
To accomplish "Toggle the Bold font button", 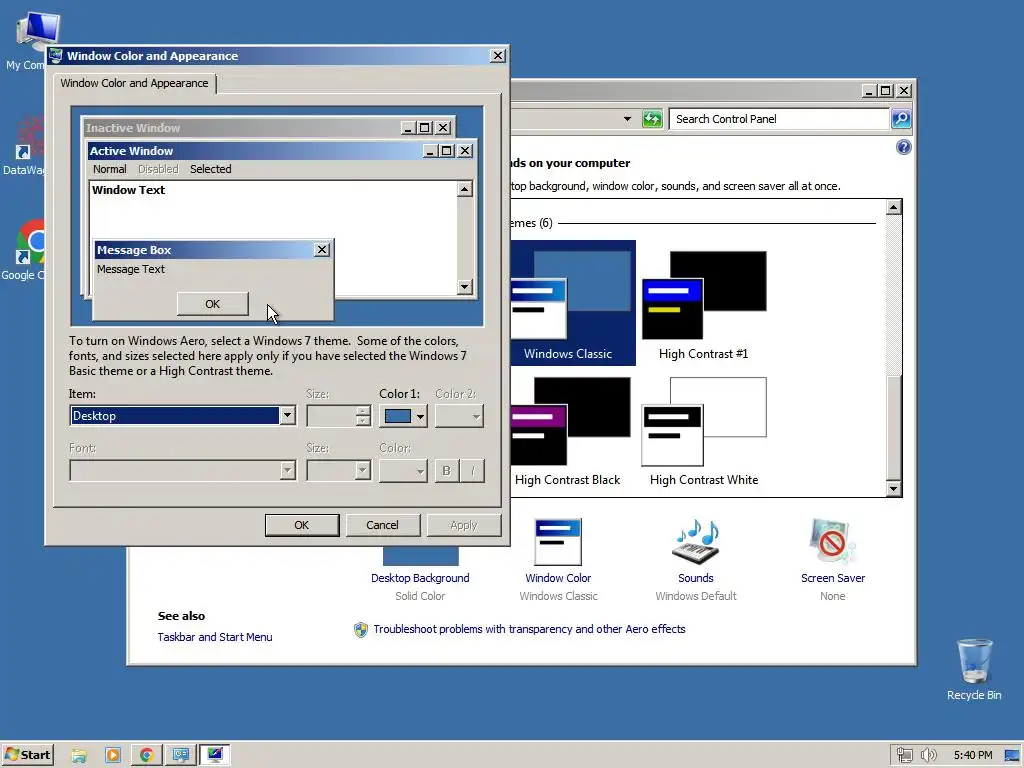I will [447, 470].
